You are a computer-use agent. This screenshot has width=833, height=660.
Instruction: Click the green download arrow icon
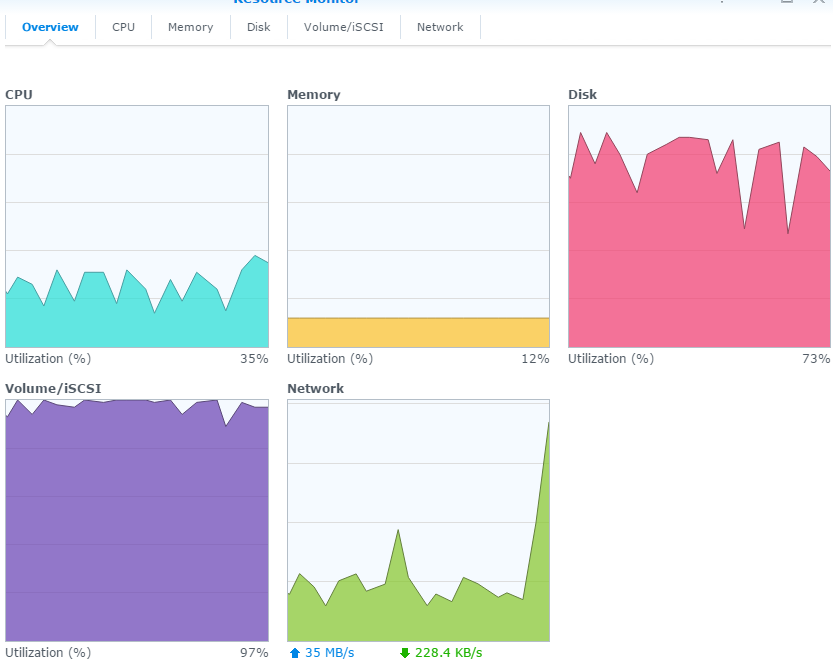click(405, 653)
